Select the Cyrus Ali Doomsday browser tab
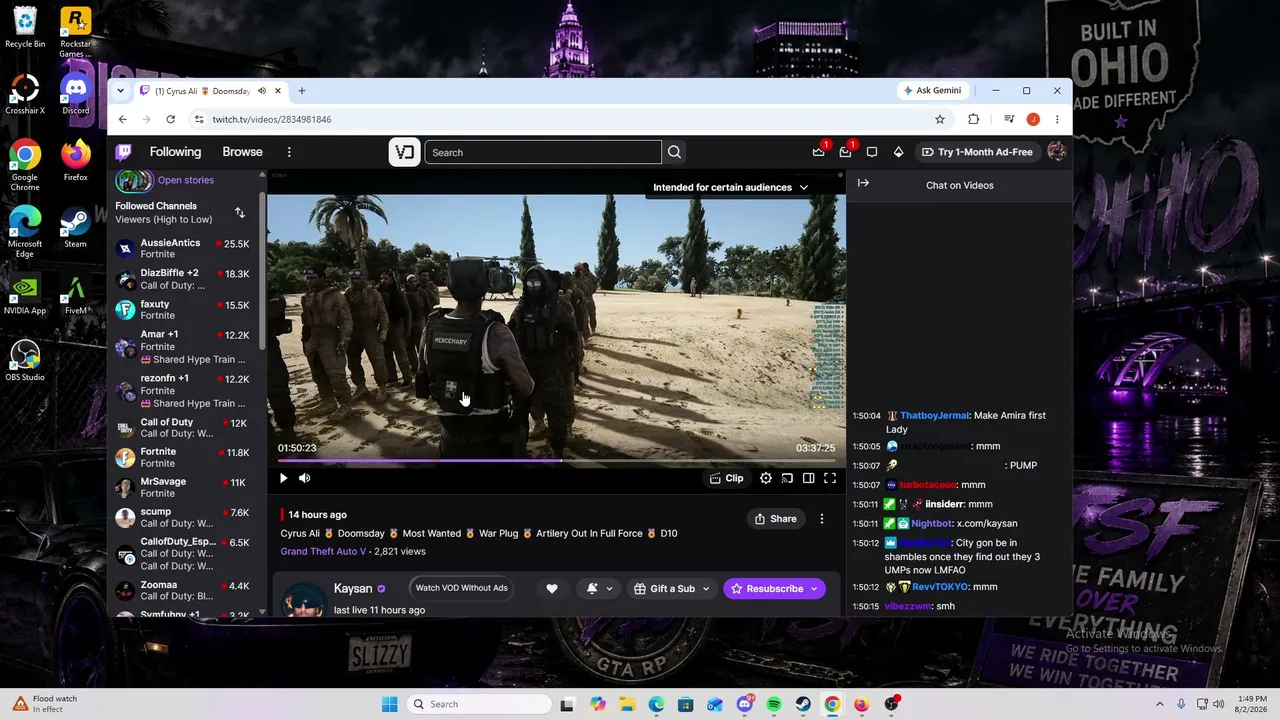Viewport: 1280px width, 720px height. click(x=210, y=91)
